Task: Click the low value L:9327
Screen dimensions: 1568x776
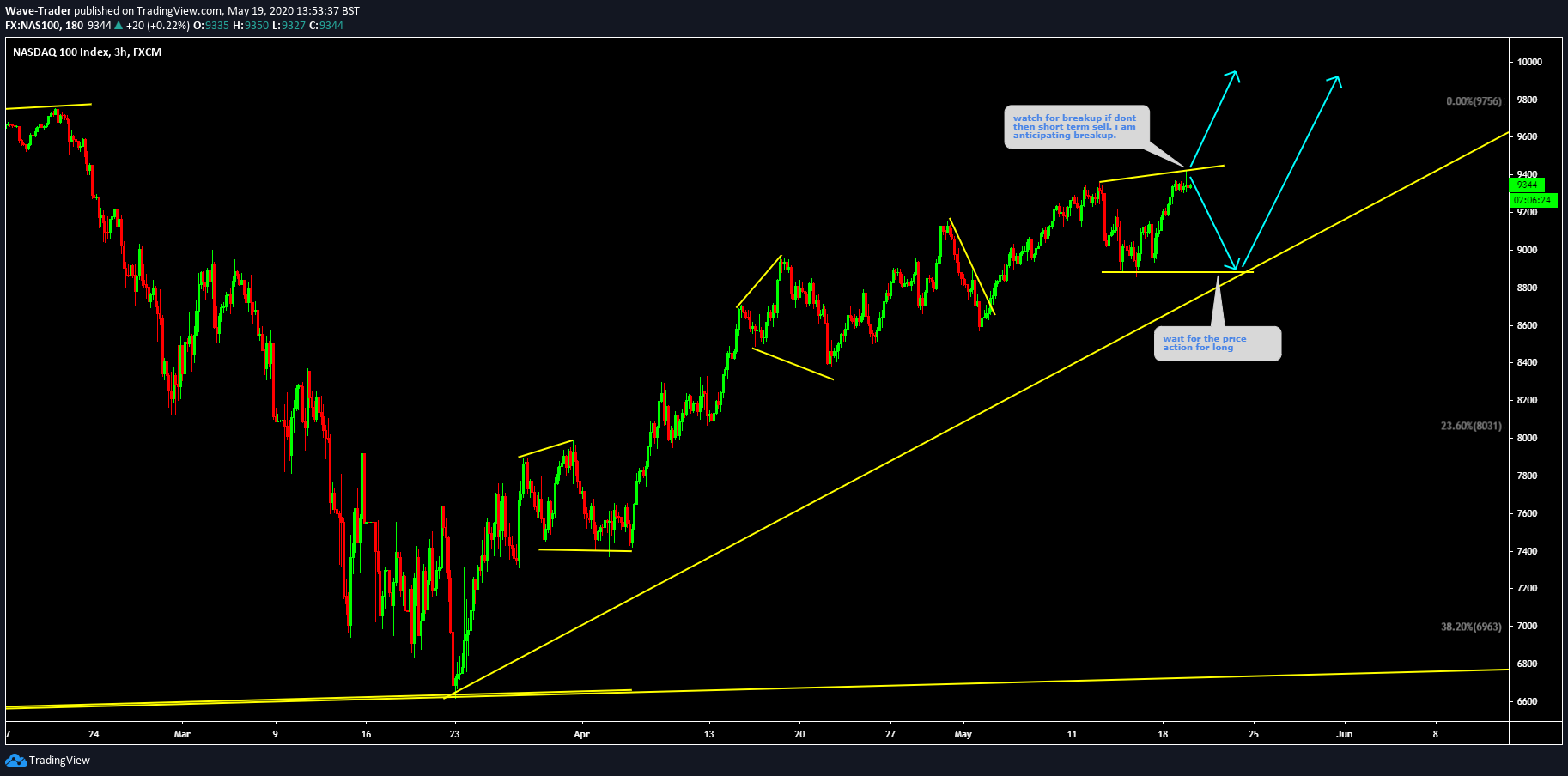Action: pyautogui.click(x=289, y=26)
